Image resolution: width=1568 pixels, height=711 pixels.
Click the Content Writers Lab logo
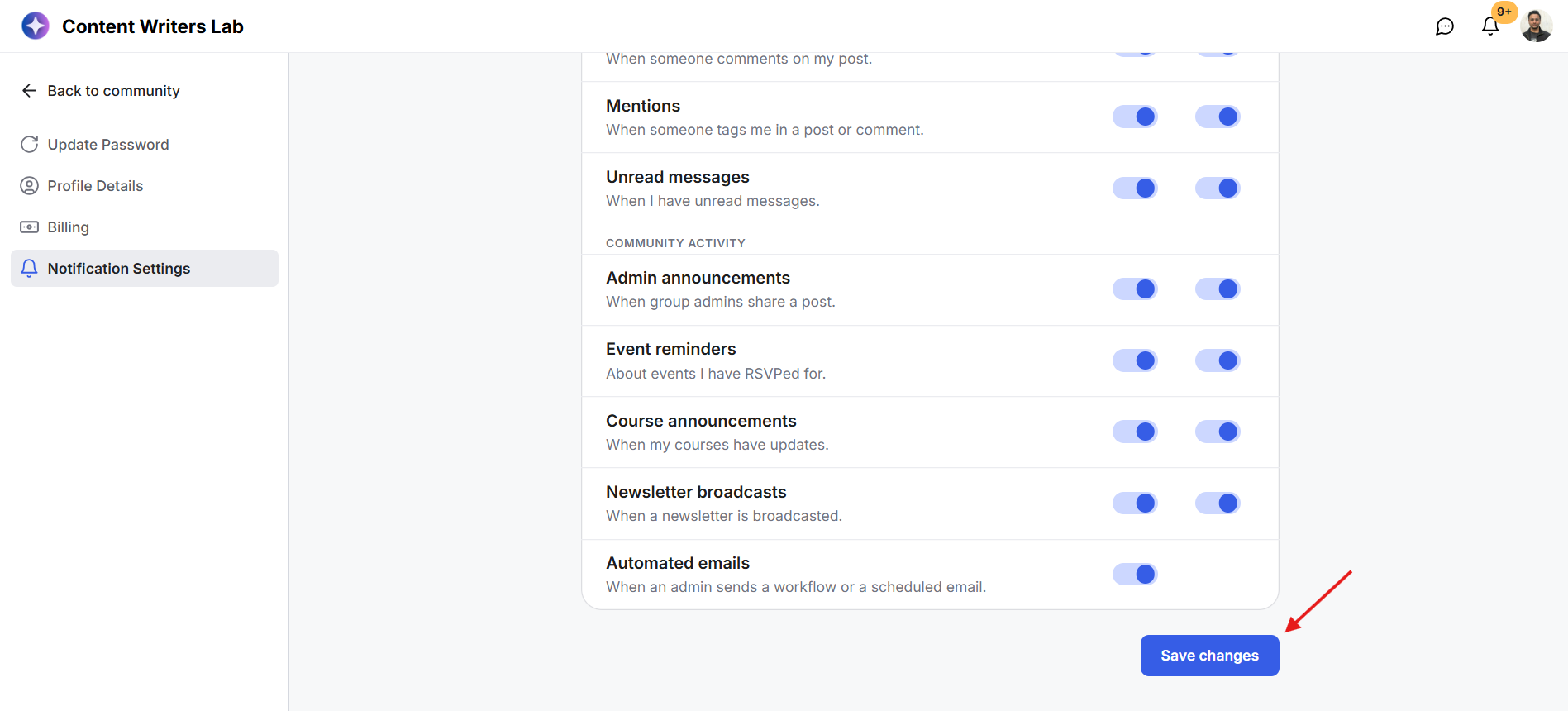point(36,26)
